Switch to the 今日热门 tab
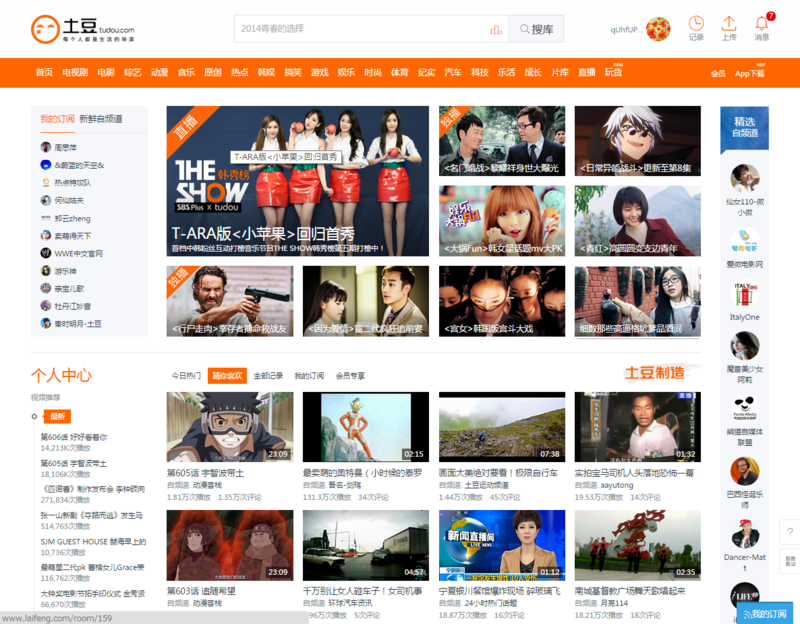Viewport: 800px width, 624px height. tap(186, 376)
